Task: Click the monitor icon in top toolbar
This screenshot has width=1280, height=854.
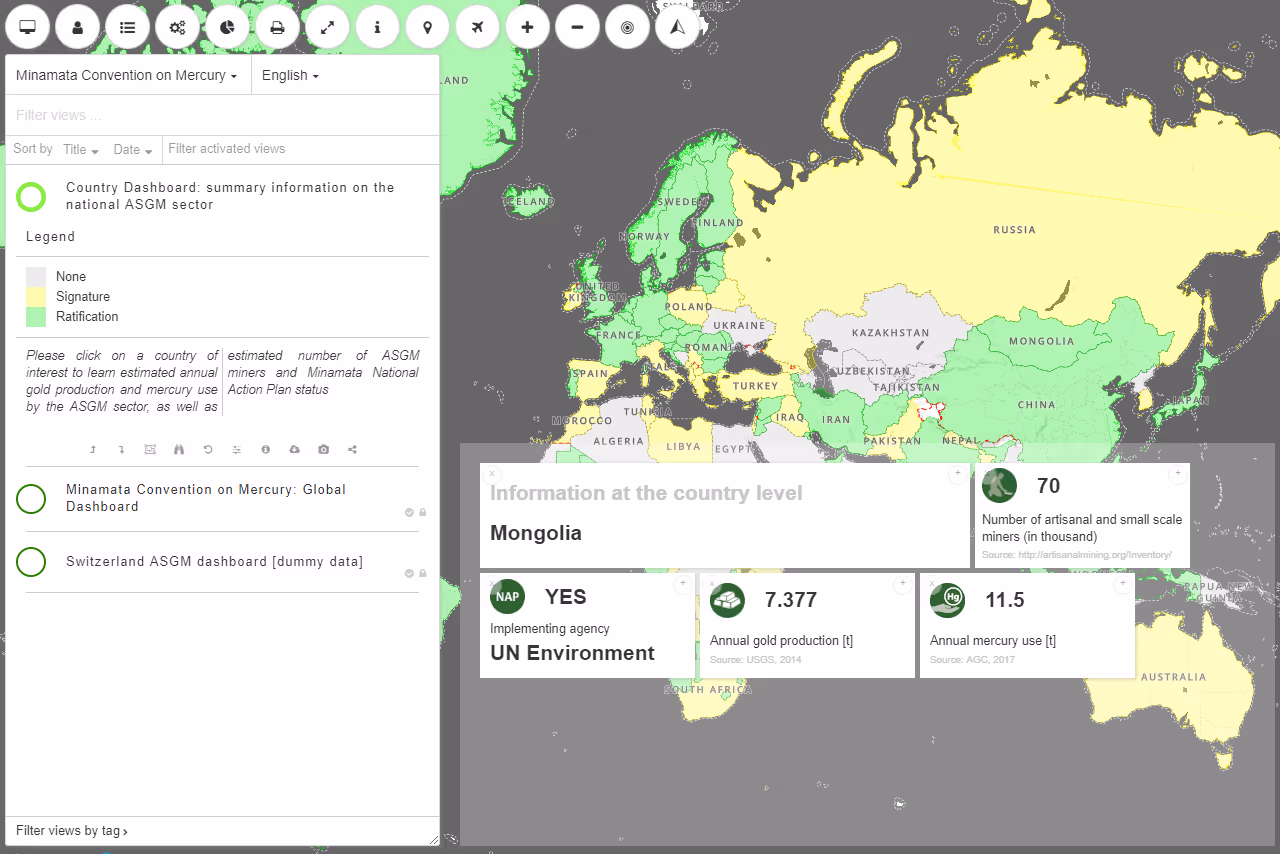Action: point(28,27)
